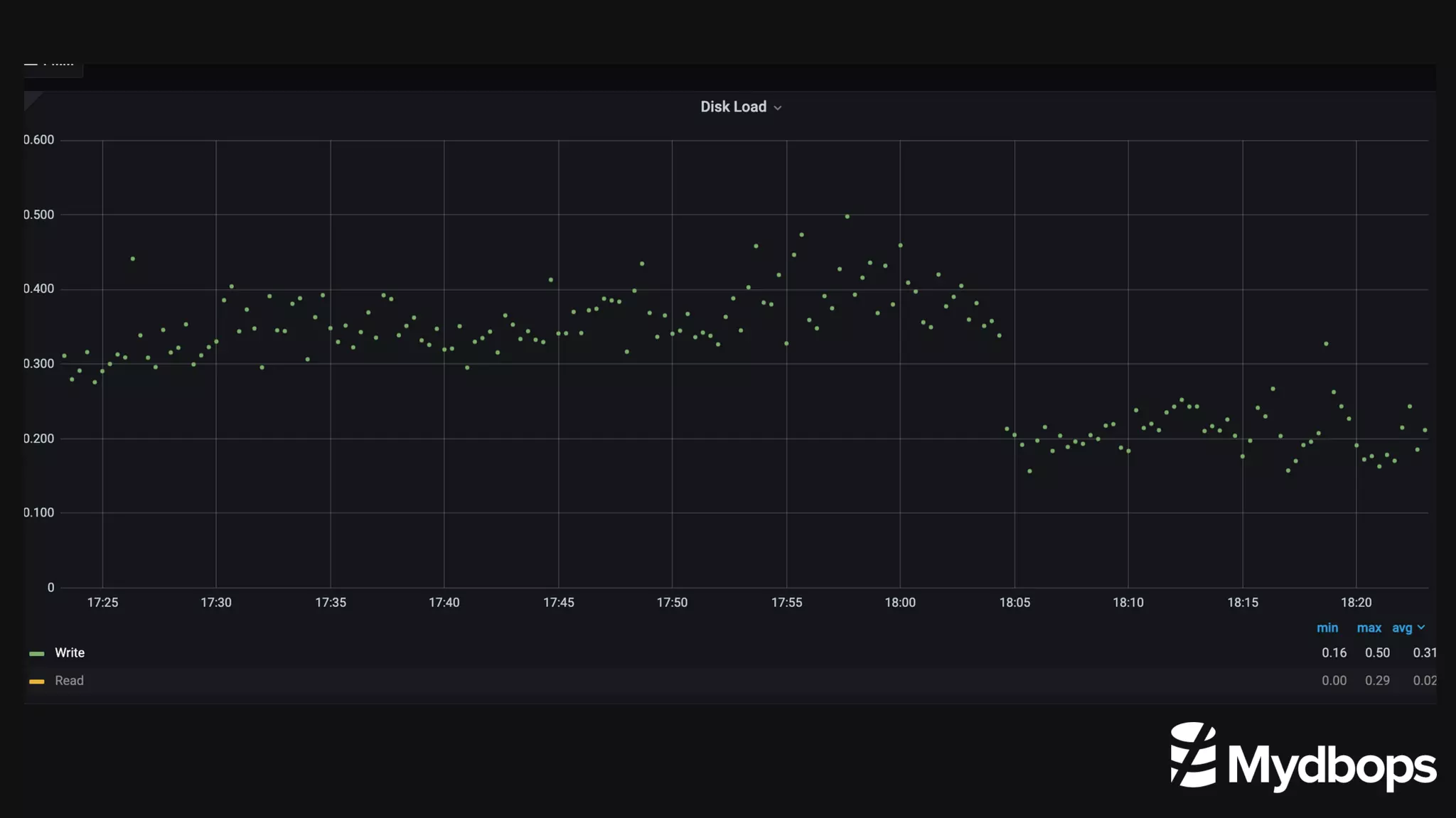Click the chevron beside Disk Load title
1456x818 pixels.
click(778, 108)
